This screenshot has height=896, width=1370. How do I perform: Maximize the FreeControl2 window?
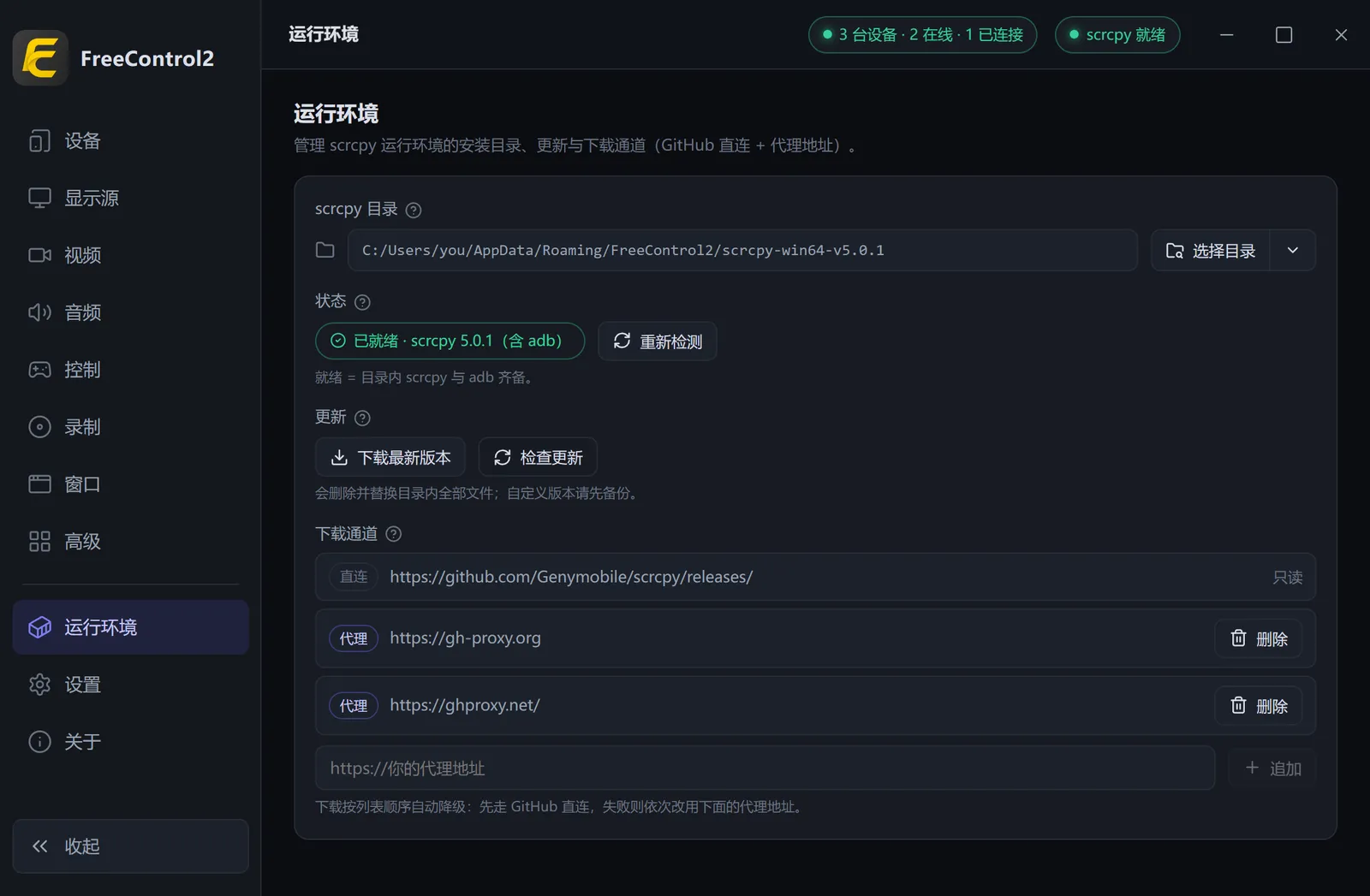click(1284, 35)
